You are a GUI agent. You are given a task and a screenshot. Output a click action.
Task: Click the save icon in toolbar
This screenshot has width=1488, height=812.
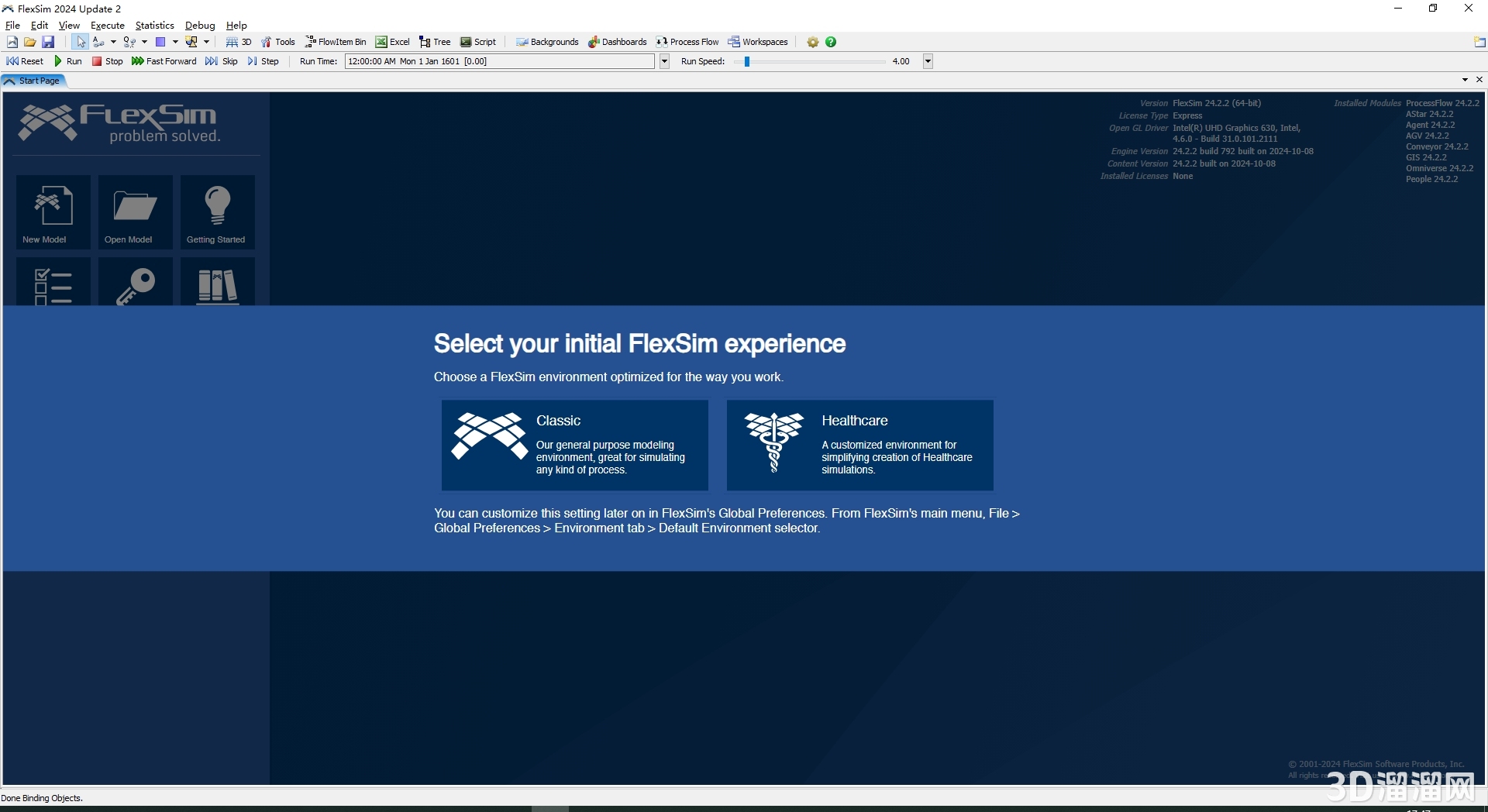pos(48,42)
